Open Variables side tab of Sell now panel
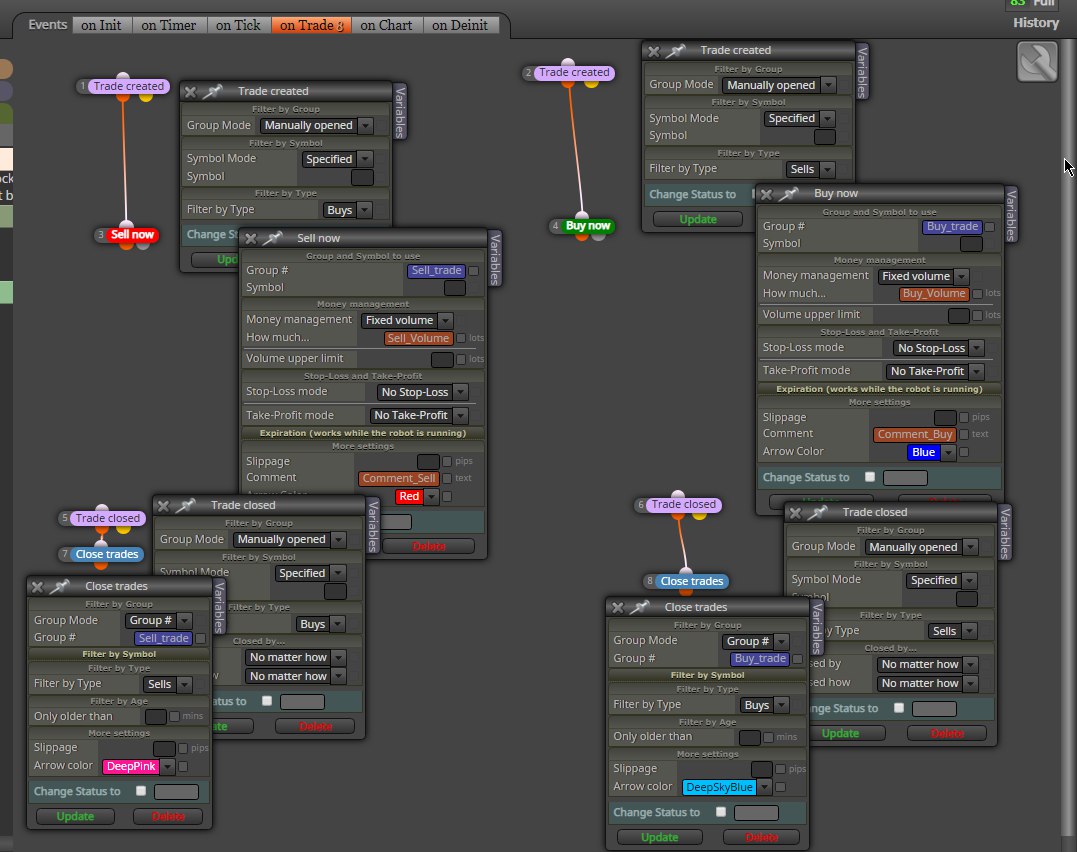 tap(495, 258)
